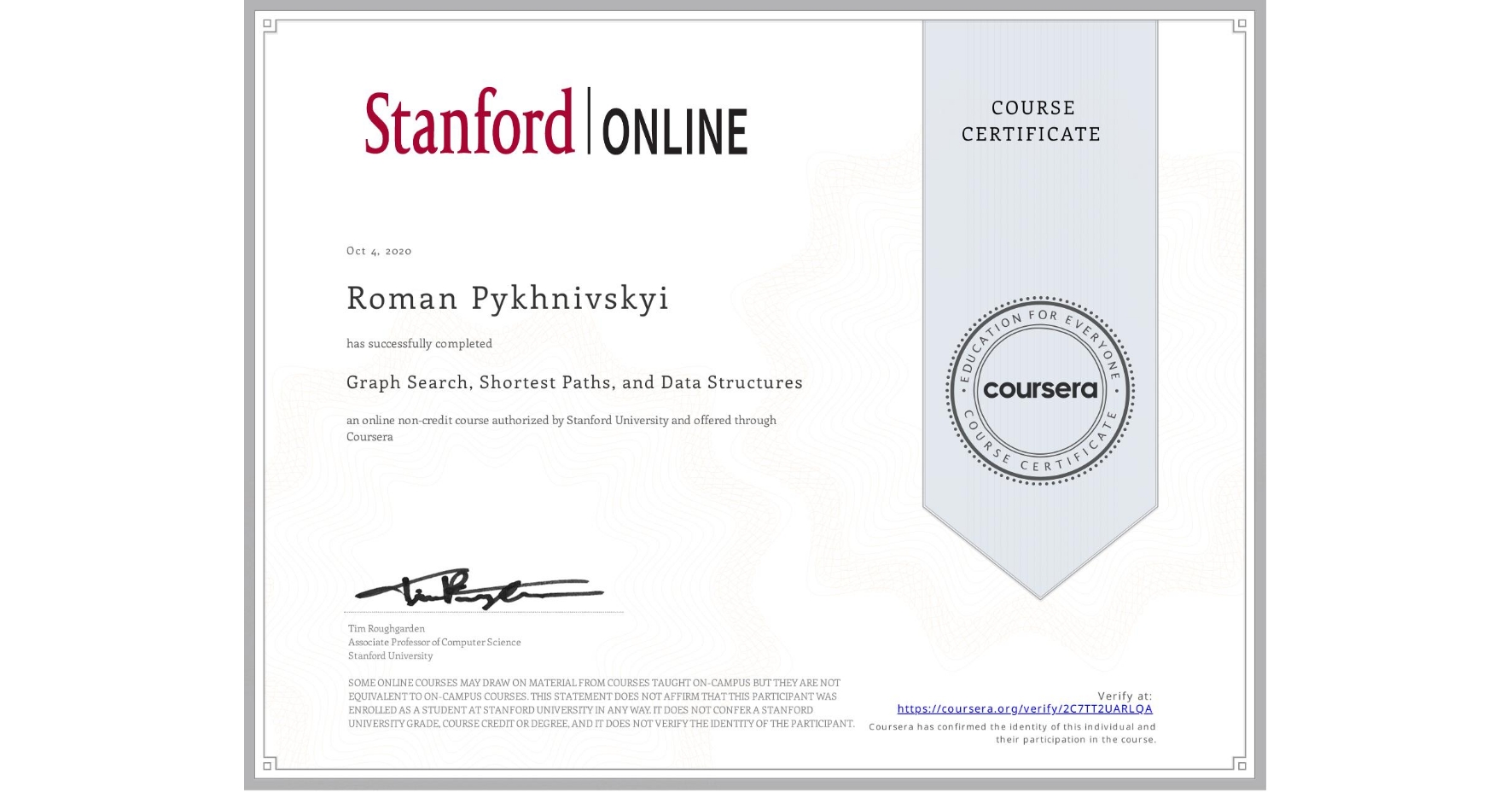Open the verification link coursera.org/verify/2C7TT2UARLQA
This screenshot has height=792, width=1512.
point(1024,708)
